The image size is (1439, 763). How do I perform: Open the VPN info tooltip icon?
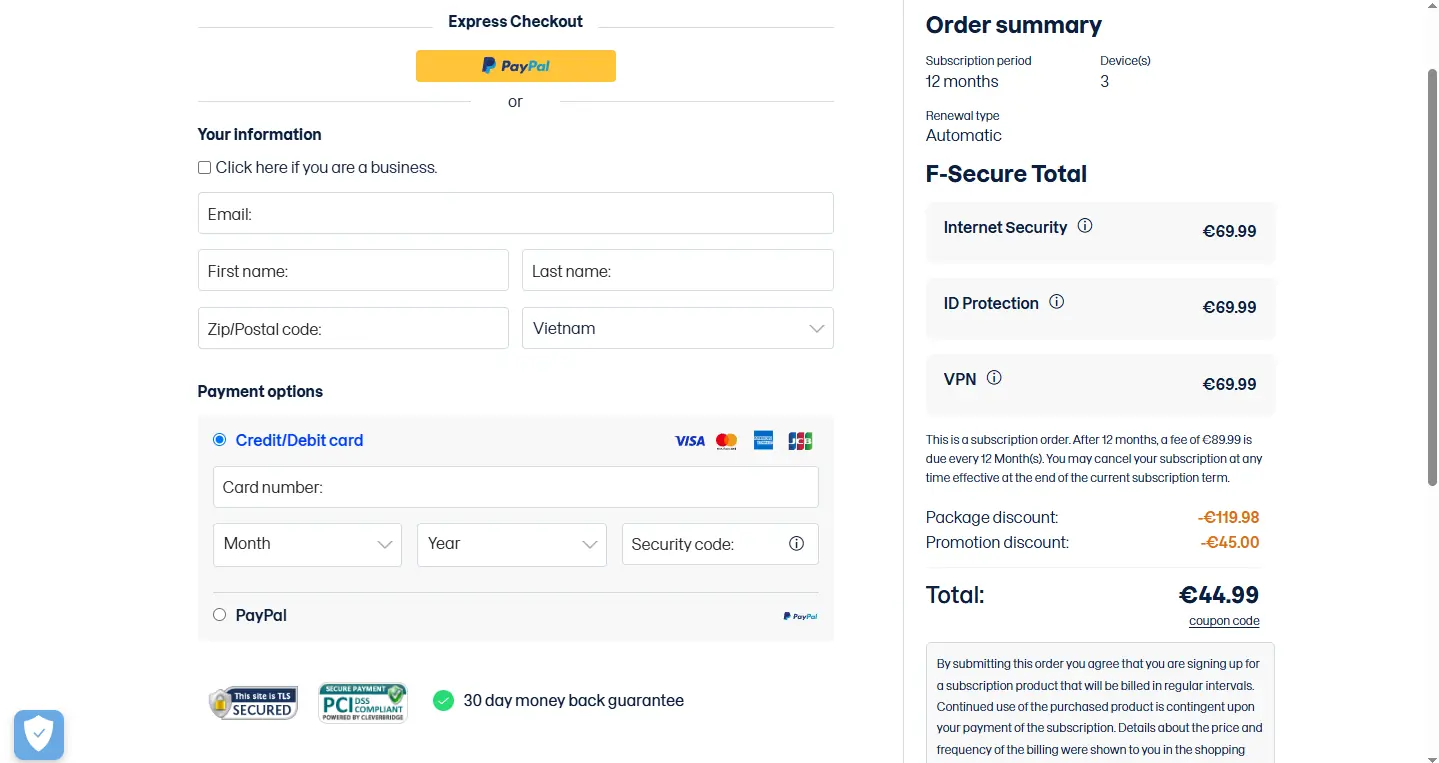pyautogui.click(x=994, y=378)
